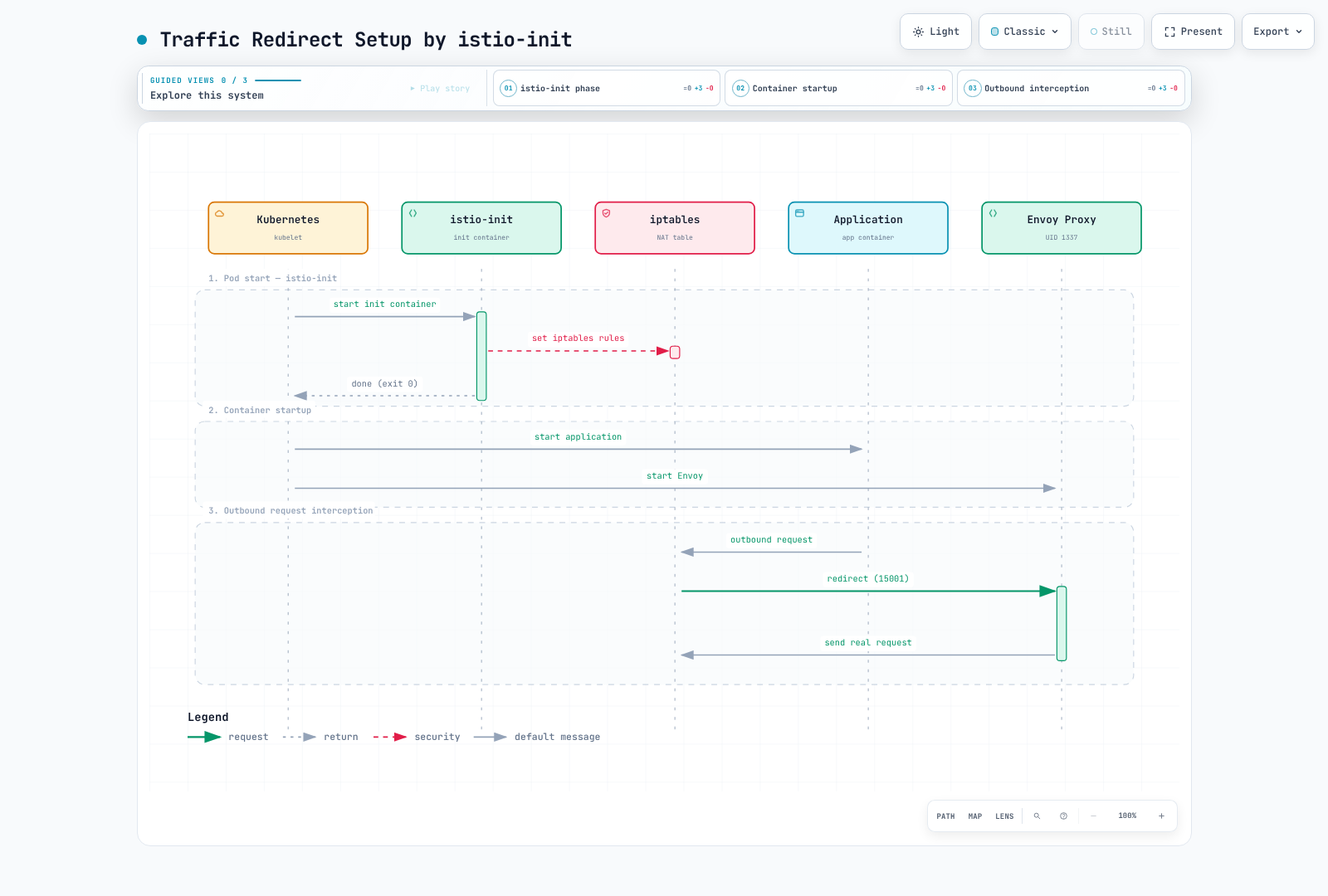The width and height of the screenshot is (1328, 896).
Task: Click the return legend dashed arrow
Action: 300,737
